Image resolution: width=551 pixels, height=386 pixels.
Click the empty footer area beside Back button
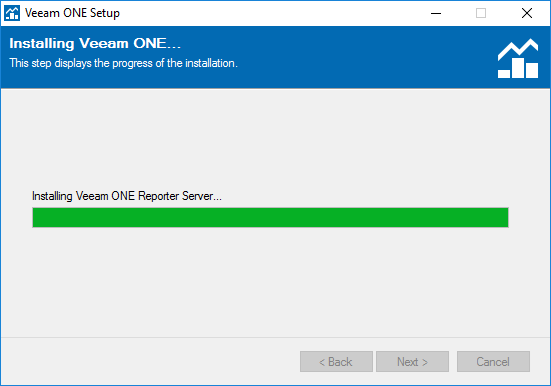tap(148, 361)
